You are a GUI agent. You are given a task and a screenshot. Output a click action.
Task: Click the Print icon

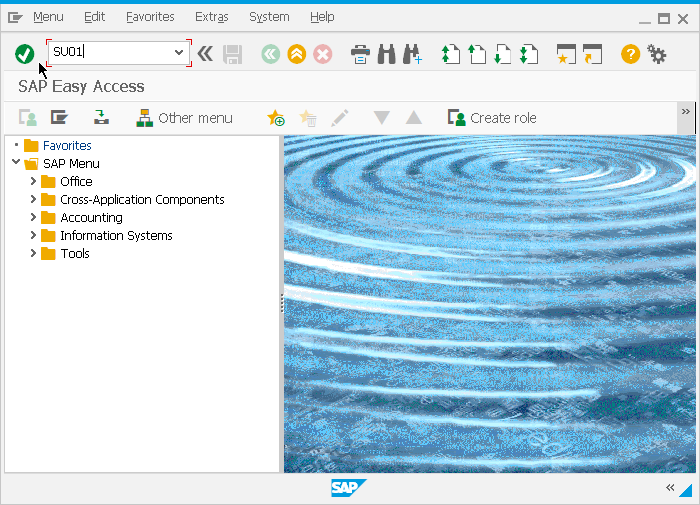point(360,54)
